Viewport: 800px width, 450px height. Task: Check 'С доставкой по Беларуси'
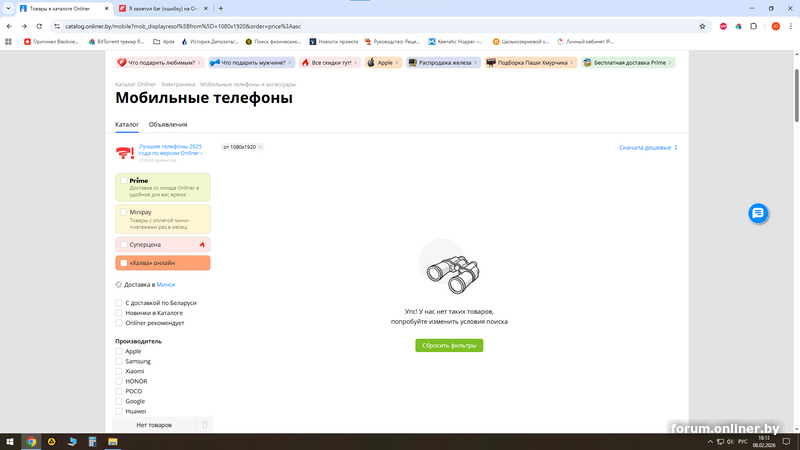[x=118, y=303]
